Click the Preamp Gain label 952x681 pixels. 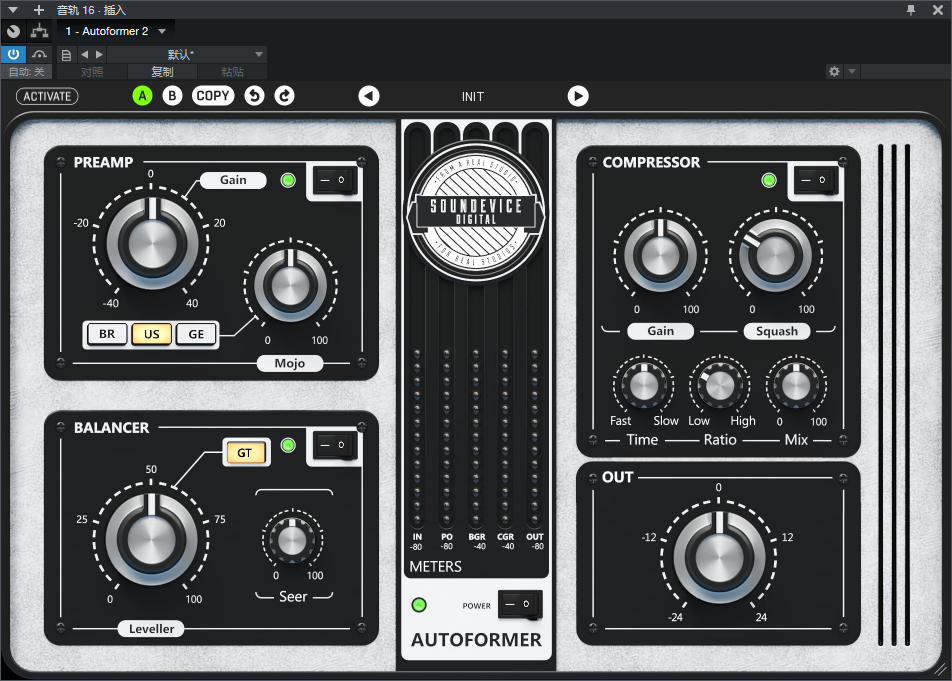tap(233, 180)
